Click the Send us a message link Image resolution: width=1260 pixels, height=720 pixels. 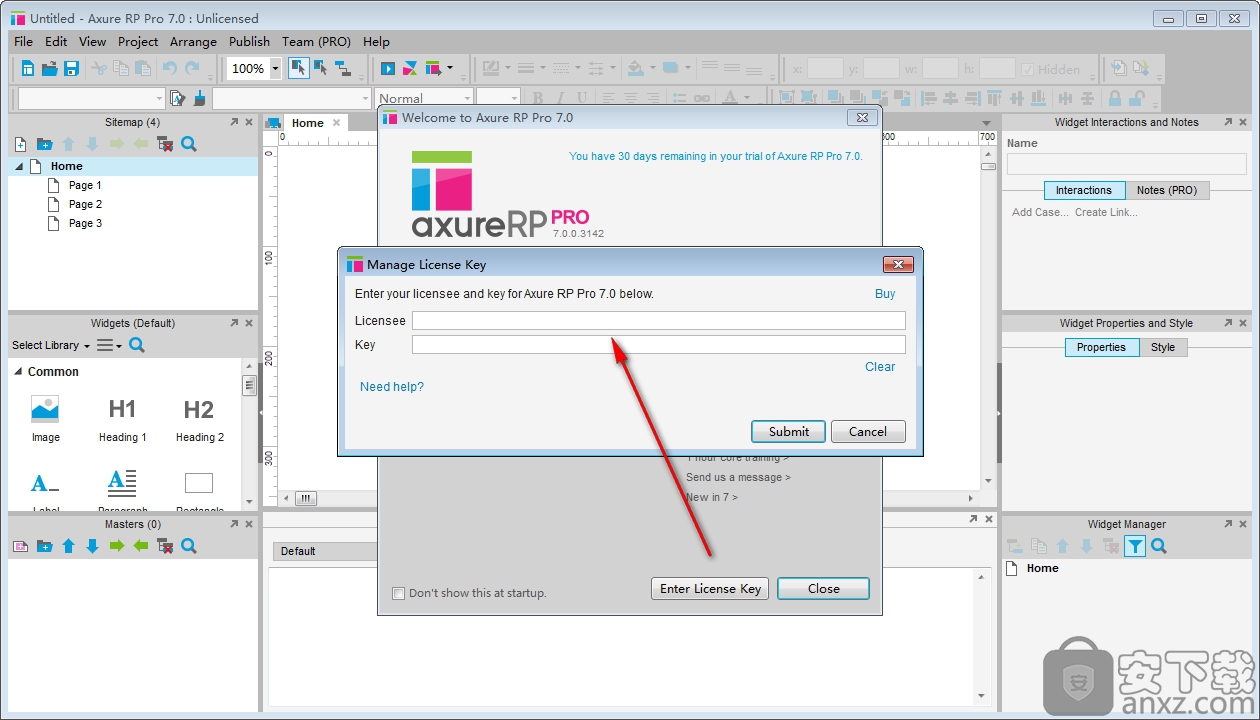coord(738,477)
